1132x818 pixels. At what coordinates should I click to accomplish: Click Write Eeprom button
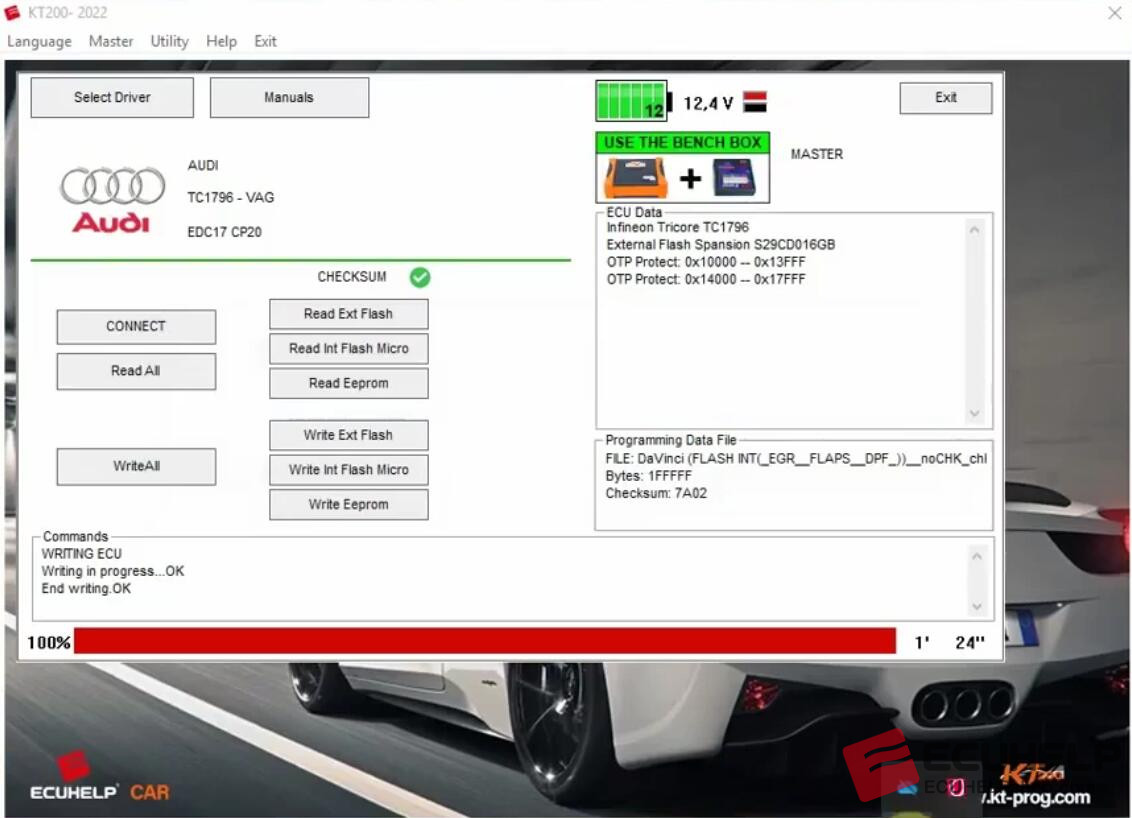(349, 505)
